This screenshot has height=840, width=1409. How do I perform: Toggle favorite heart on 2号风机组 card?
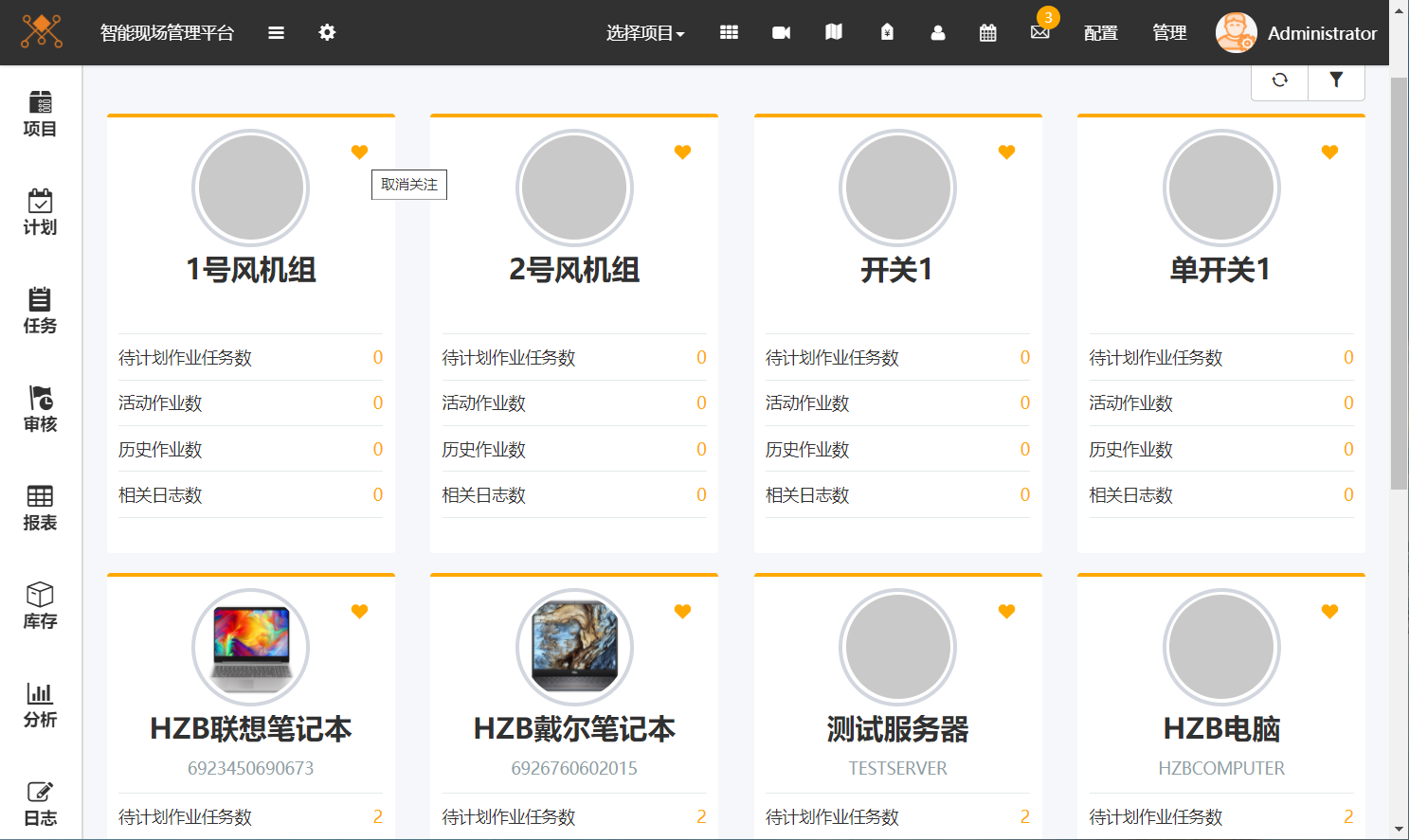click(x=682, y=152)
